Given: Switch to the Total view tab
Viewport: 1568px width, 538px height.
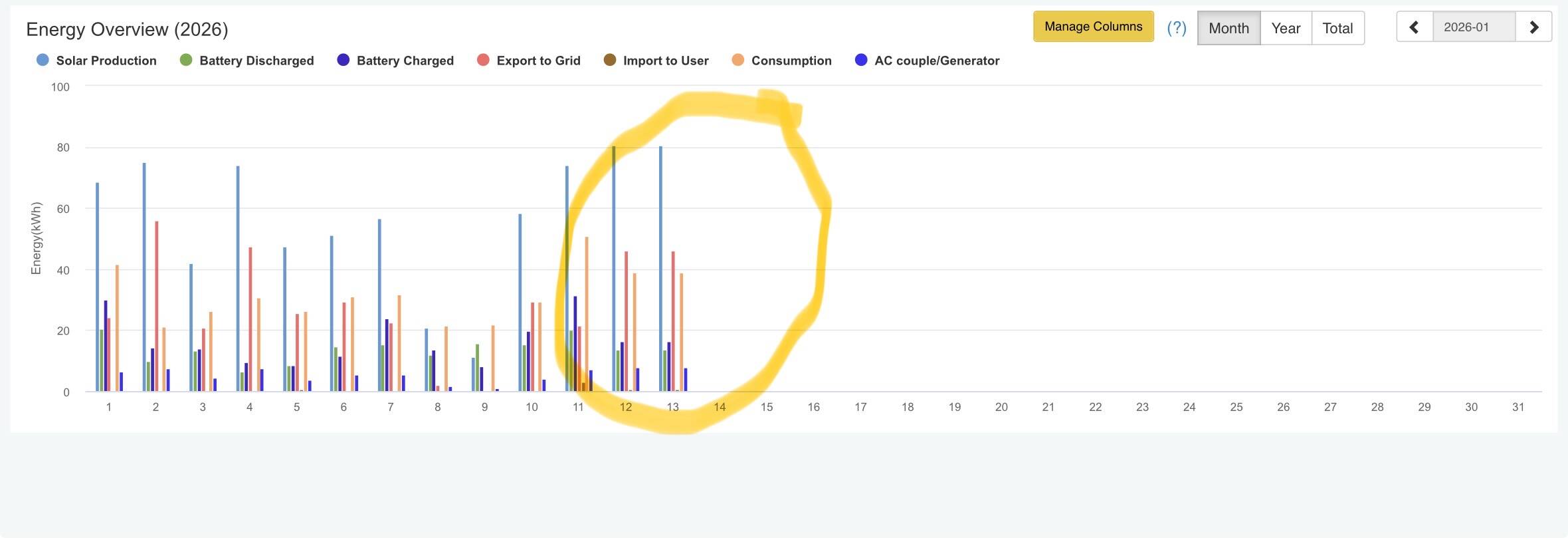Looking at the screenshot, I should pyautogui.click(x=1337, y=28).
